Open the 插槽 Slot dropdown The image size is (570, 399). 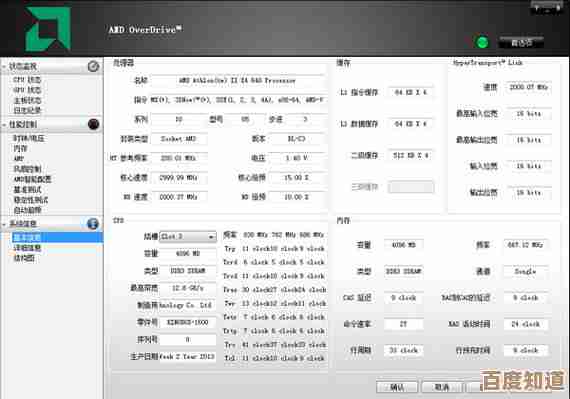click(x=188, y=237)
